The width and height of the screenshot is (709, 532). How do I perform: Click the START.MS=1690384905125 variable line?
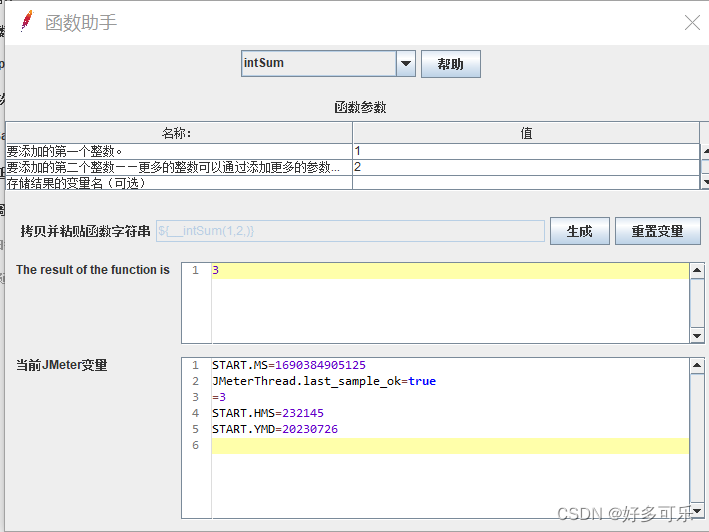point(289,365)
